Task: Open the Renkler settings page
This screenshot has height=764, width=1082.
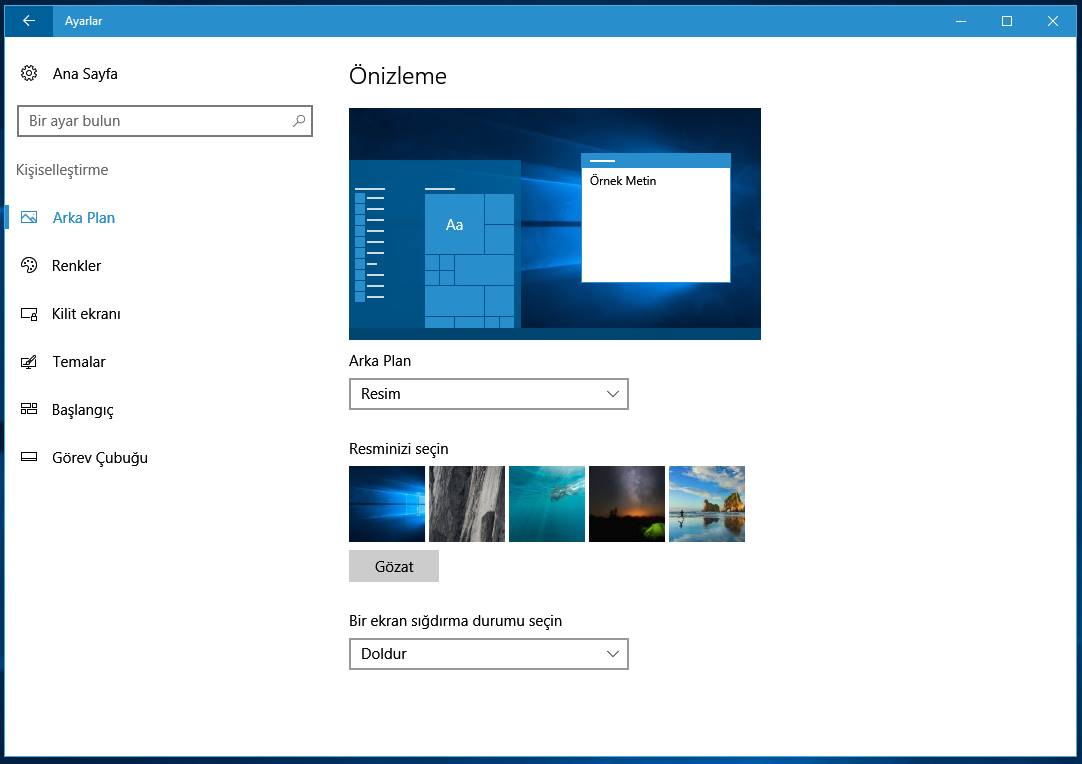Action: click(77, 266)
